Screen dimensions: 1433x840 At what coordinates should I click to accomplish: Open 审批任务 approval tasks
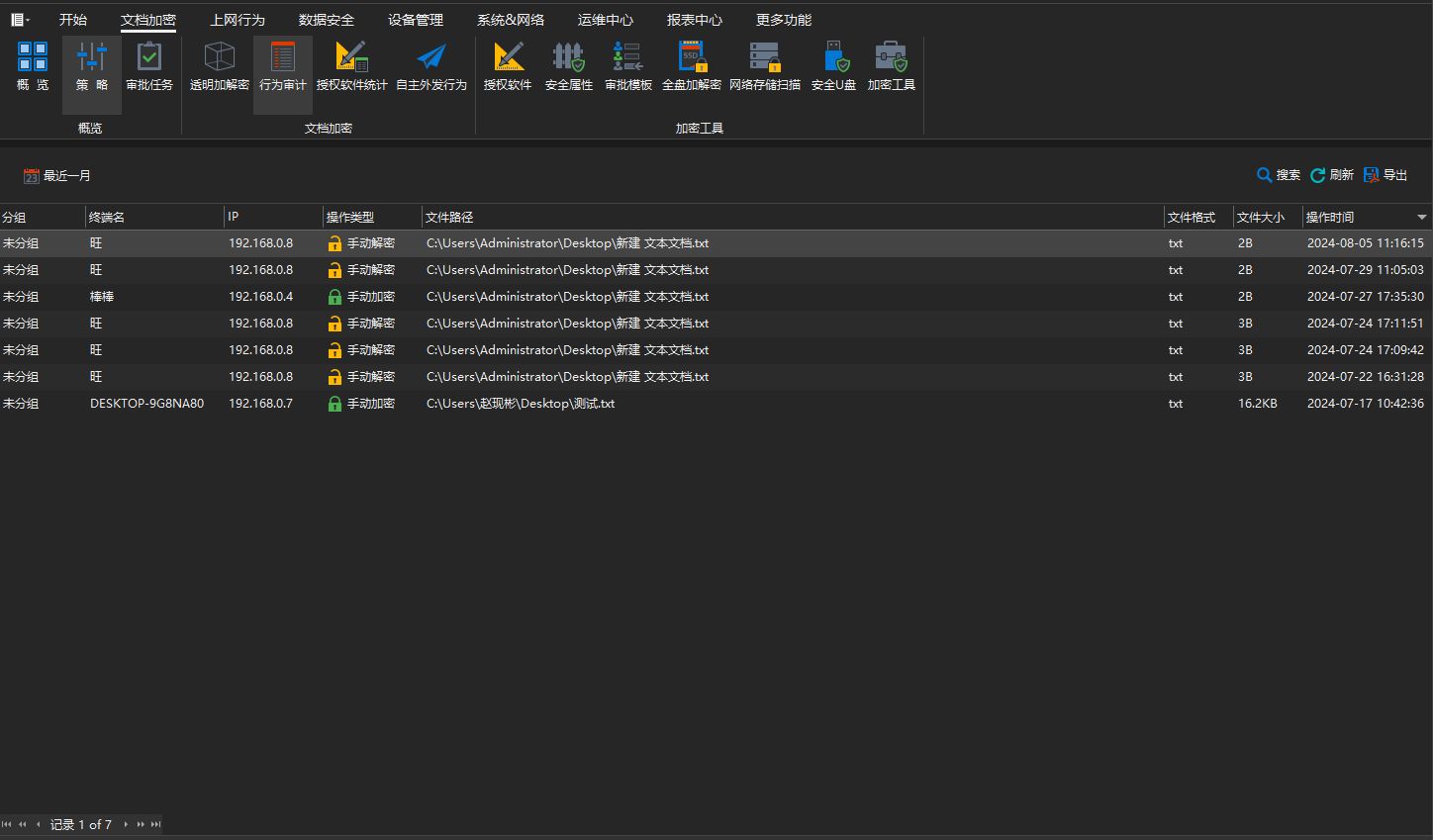149,66
